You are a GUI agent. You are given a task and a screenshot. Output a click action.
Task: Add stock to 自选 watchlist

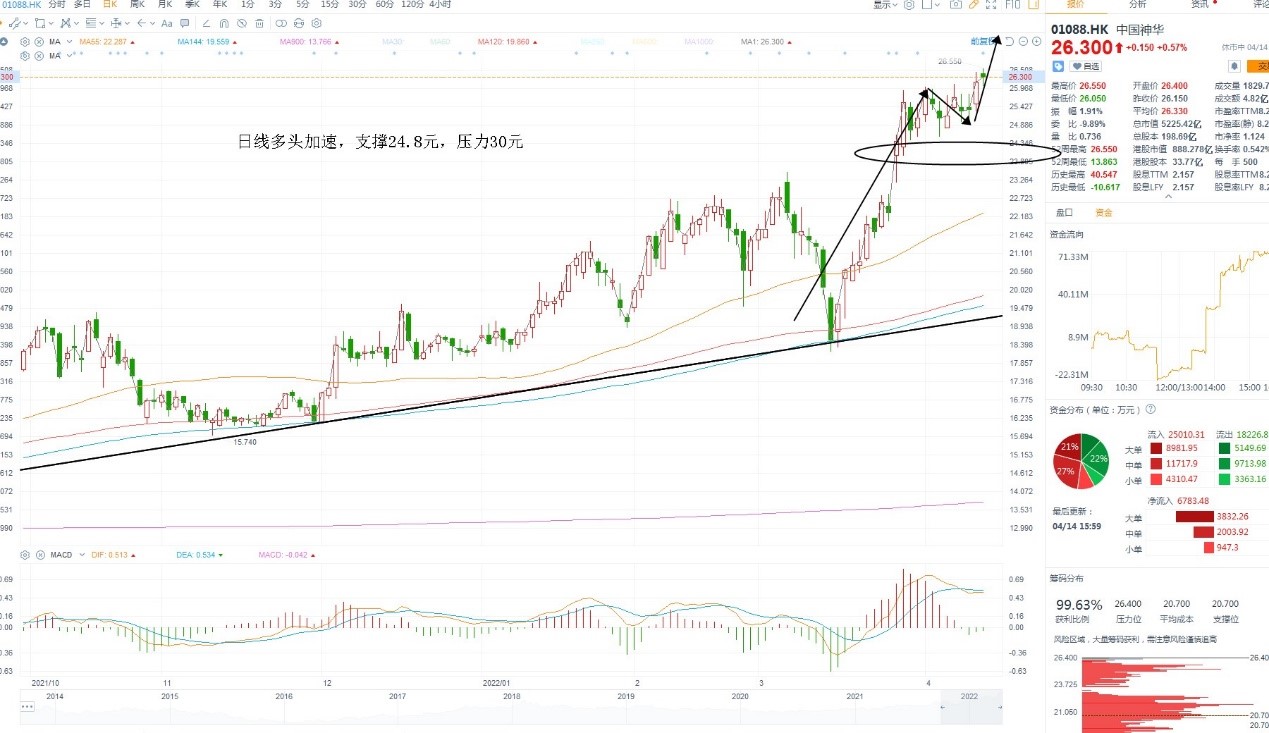point(1085,66)
